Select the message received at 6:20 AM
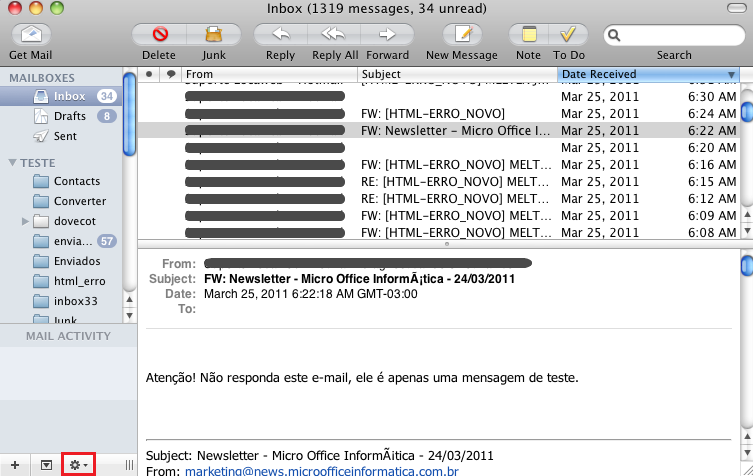 point(439,148)
